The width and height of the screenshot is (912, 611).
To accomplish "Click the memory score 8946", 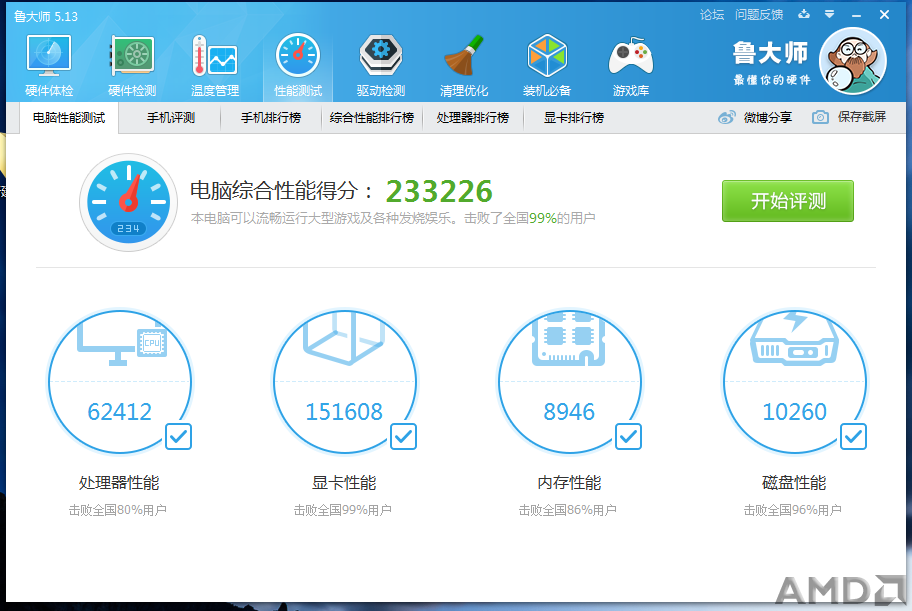I will 569,411.
